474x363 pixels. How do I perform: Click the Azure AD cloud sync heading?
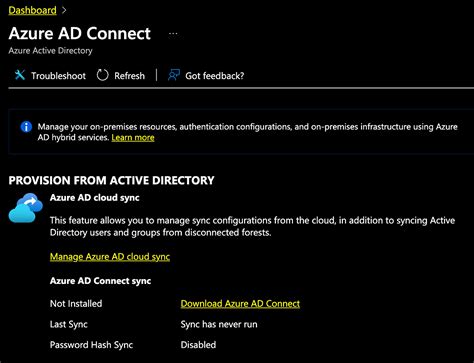(95, 198)
